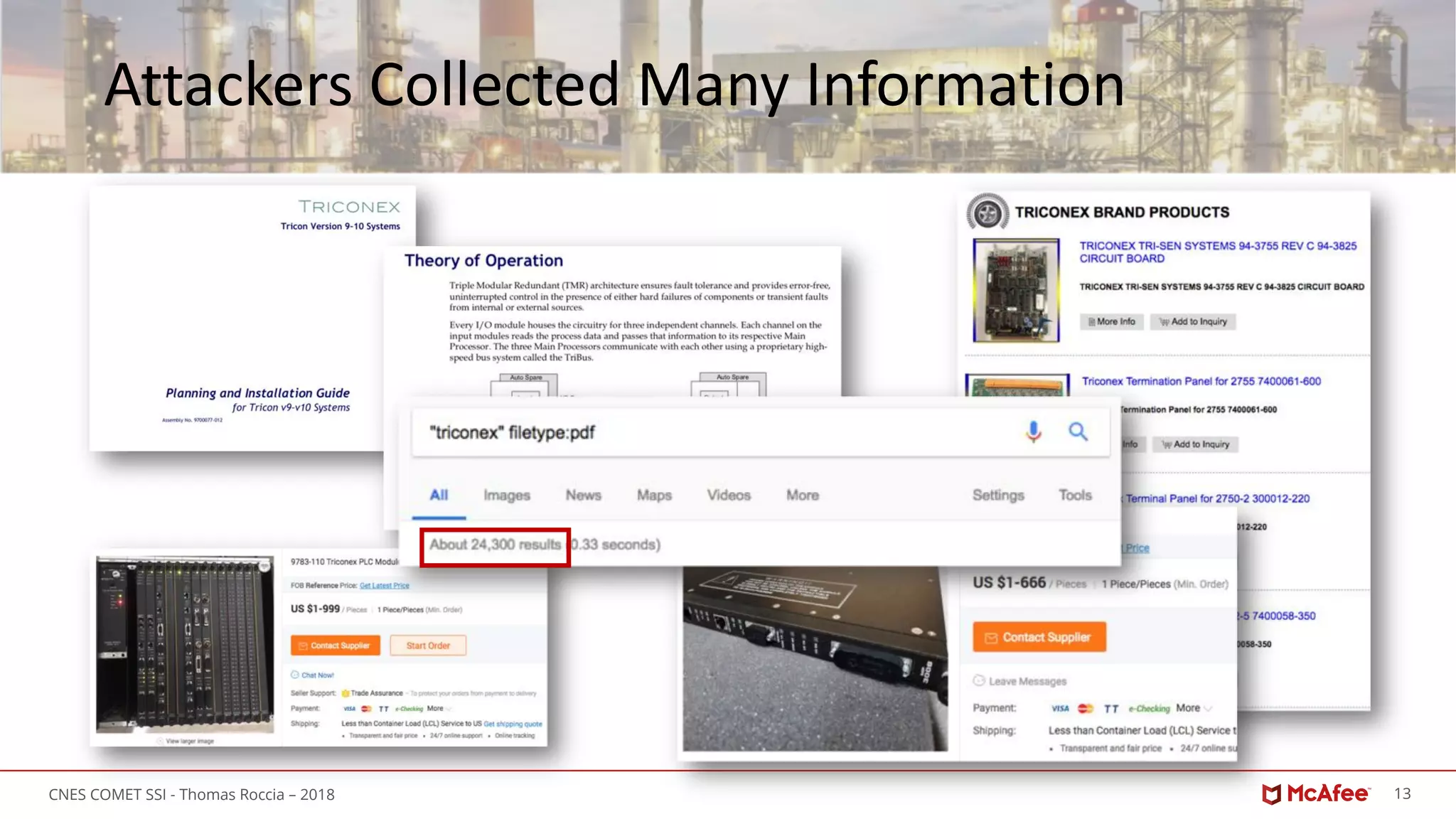Click the Triconex module close-up photo
This screenshot has height=819, width=1456.
(x=815, y=659)
